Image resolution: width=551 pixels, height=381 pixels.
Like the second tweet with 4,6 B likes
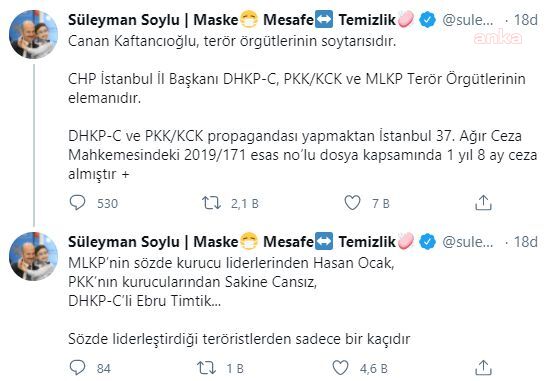(340, 368)
